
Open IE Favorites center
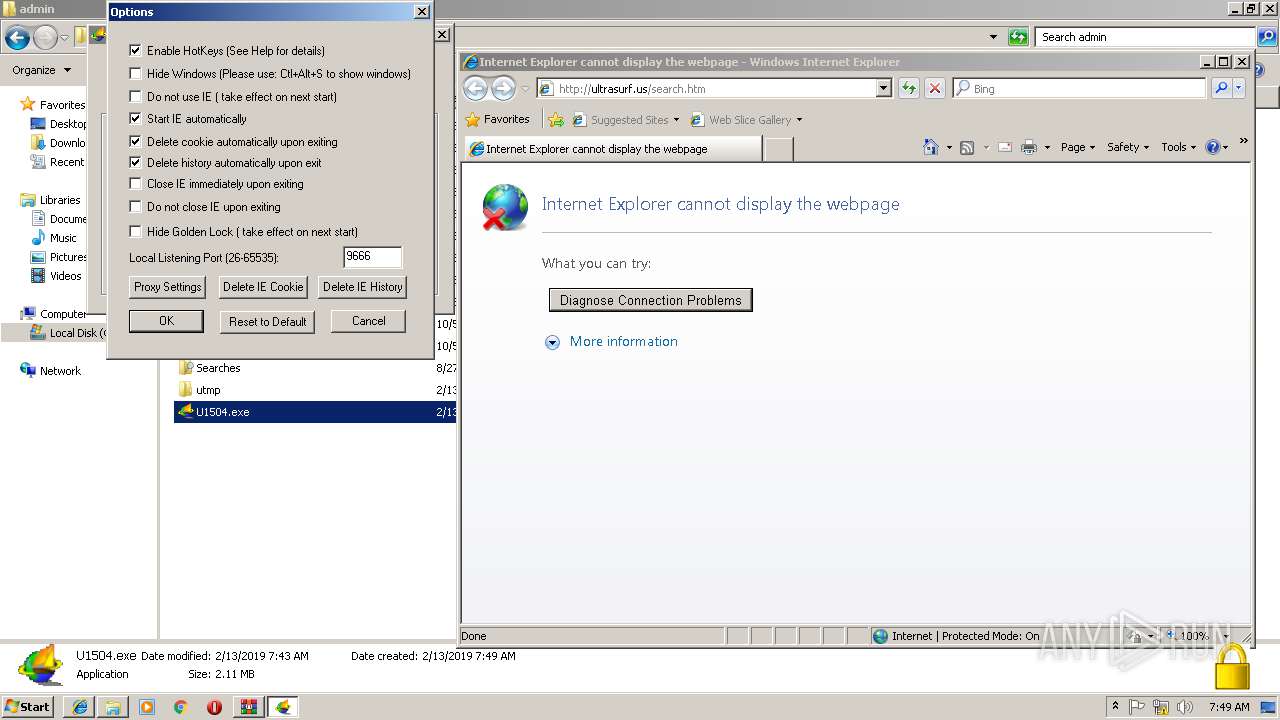[x=498, y=119]
